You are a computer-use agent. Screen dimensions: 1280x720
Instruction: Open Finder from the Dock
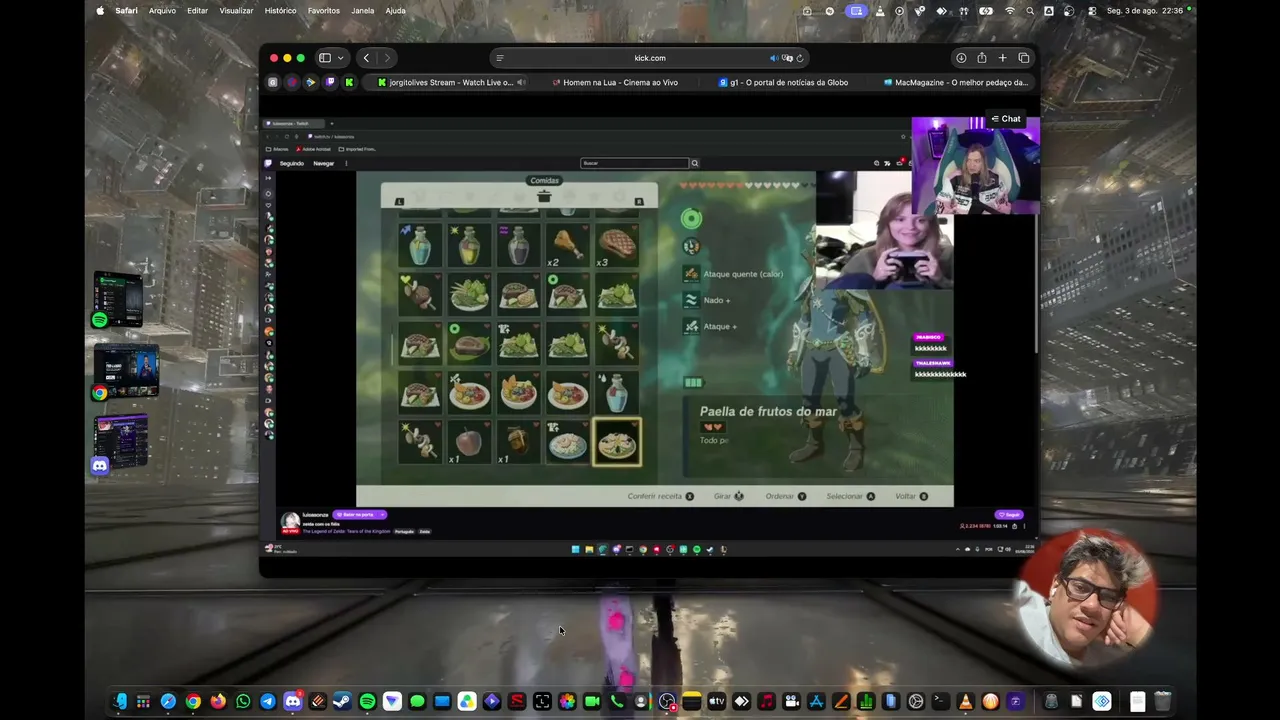click(x=119, y=701)
